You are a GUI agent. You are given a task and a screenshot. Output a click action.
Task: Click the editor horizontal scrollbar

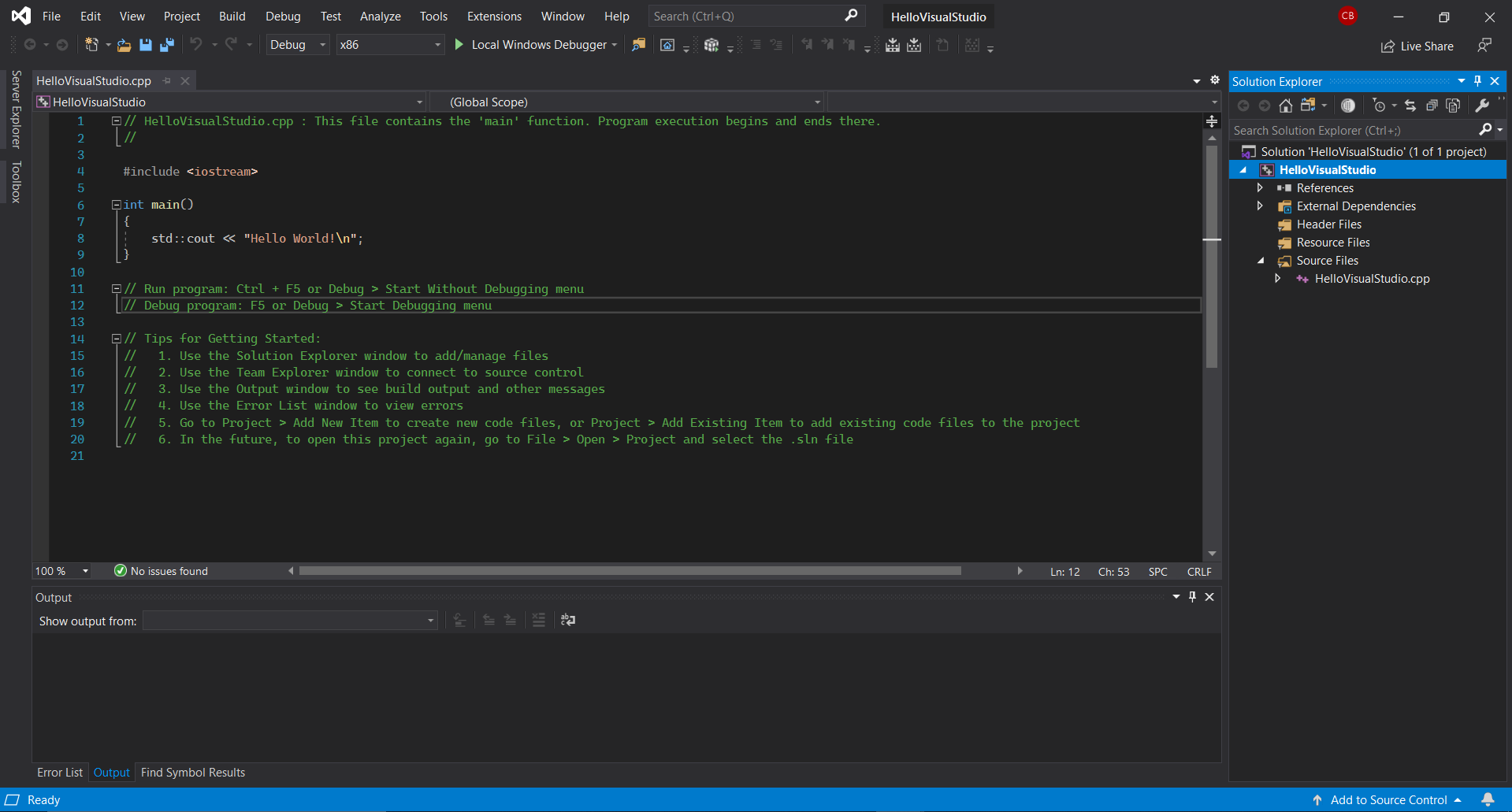click(630, 571)
